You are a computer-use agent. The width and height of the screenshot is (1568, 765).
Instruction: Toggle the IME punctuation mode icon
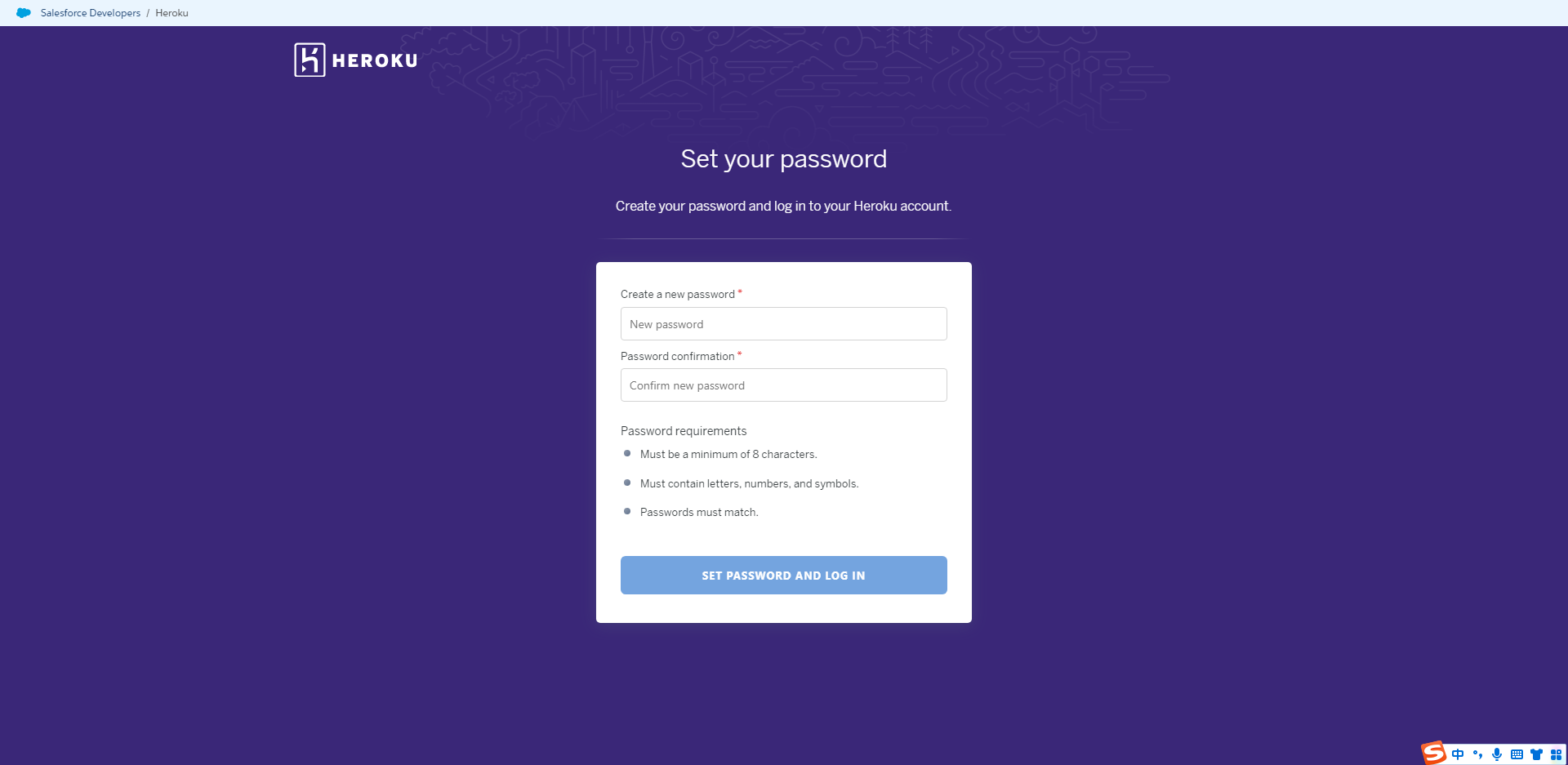click(1477, 754)
